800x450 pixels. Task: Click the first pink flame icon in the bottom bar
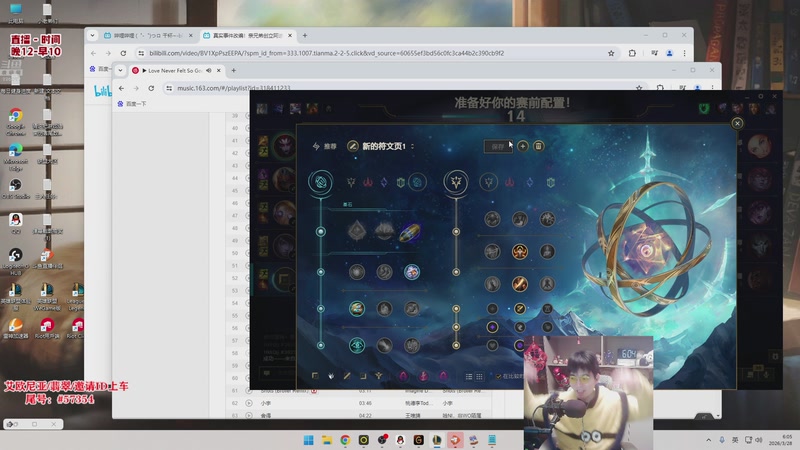tap(404, 376)
